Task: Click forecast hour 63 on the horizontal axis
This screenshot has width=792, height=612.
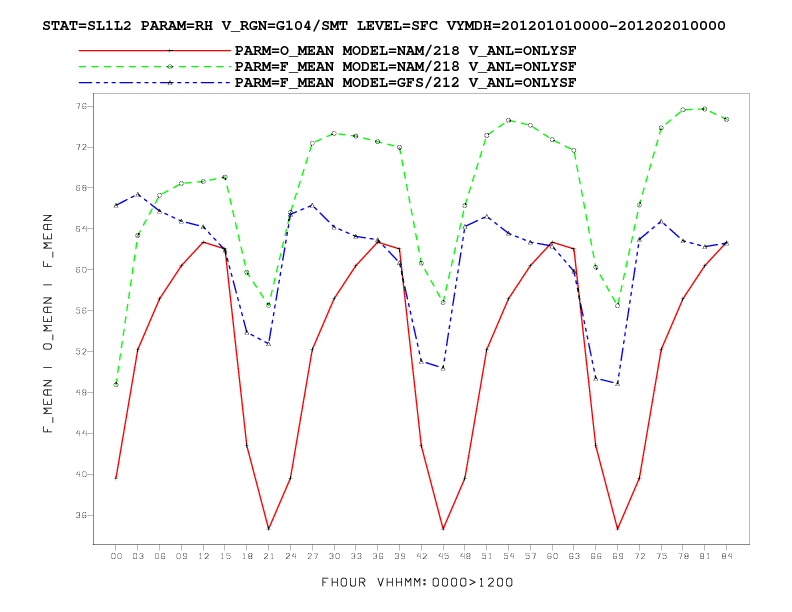Action: [x=574, y=556]
